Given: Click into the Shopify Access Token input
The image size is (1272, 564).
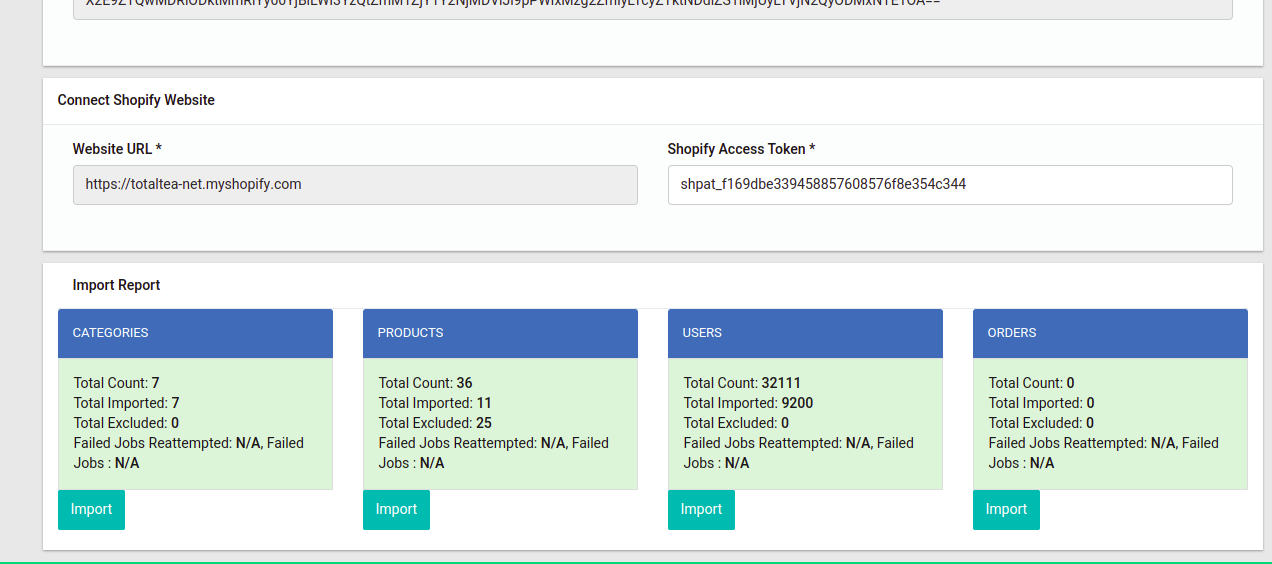Looking at the screenshot, I should pos(949,185).
